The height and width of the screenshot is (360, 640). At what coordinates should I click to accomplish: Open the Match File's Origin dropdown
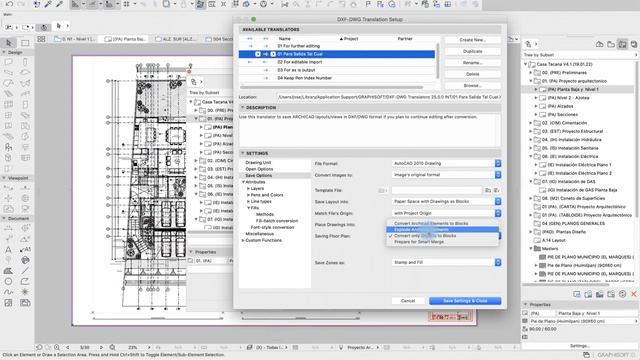pyautogui.click(x=447, y=213)
